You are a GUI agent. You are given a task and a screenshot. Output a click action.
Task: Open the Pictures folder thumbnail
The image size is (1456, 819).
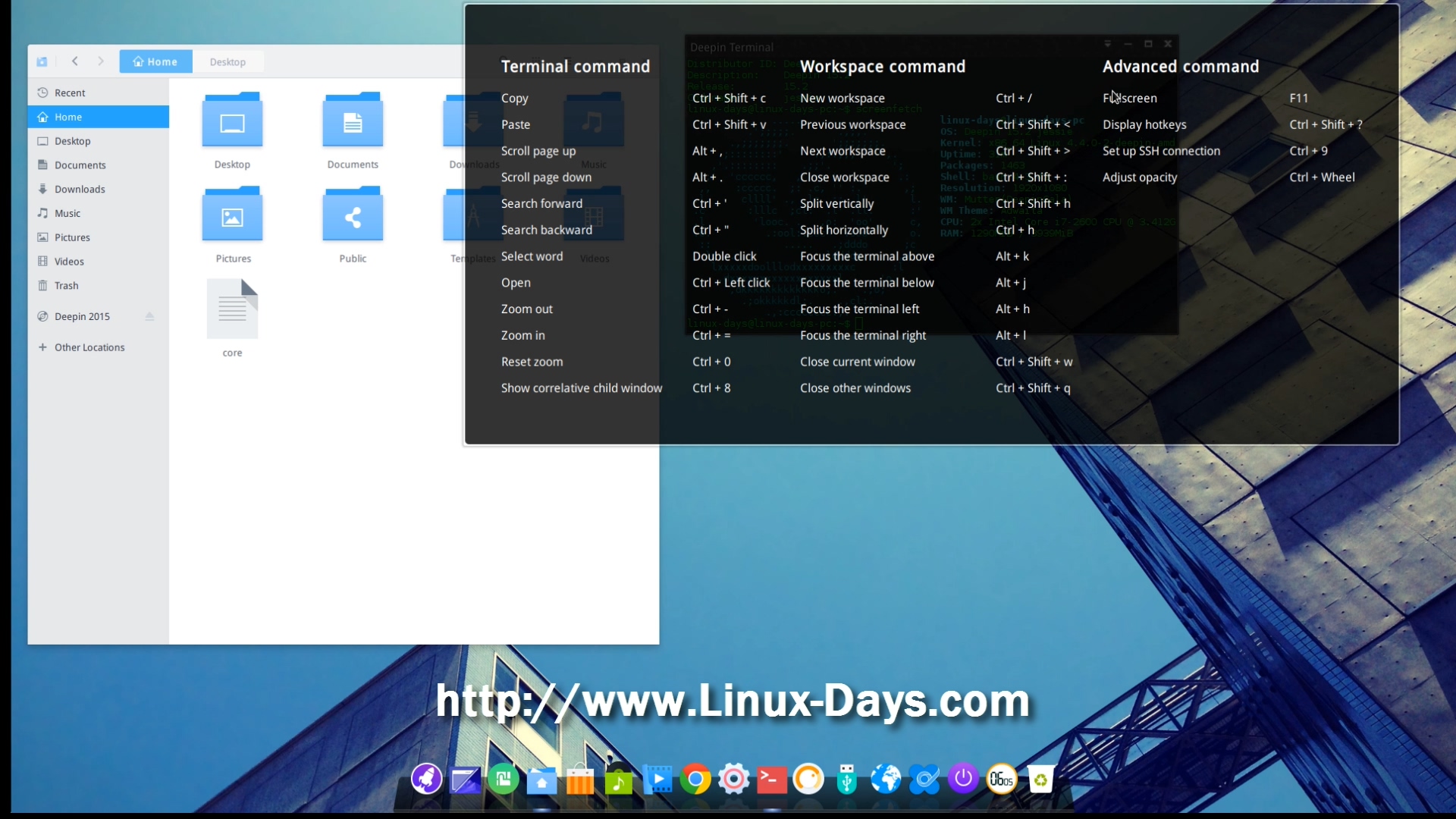pyautogui.click(x=232, y=217)
